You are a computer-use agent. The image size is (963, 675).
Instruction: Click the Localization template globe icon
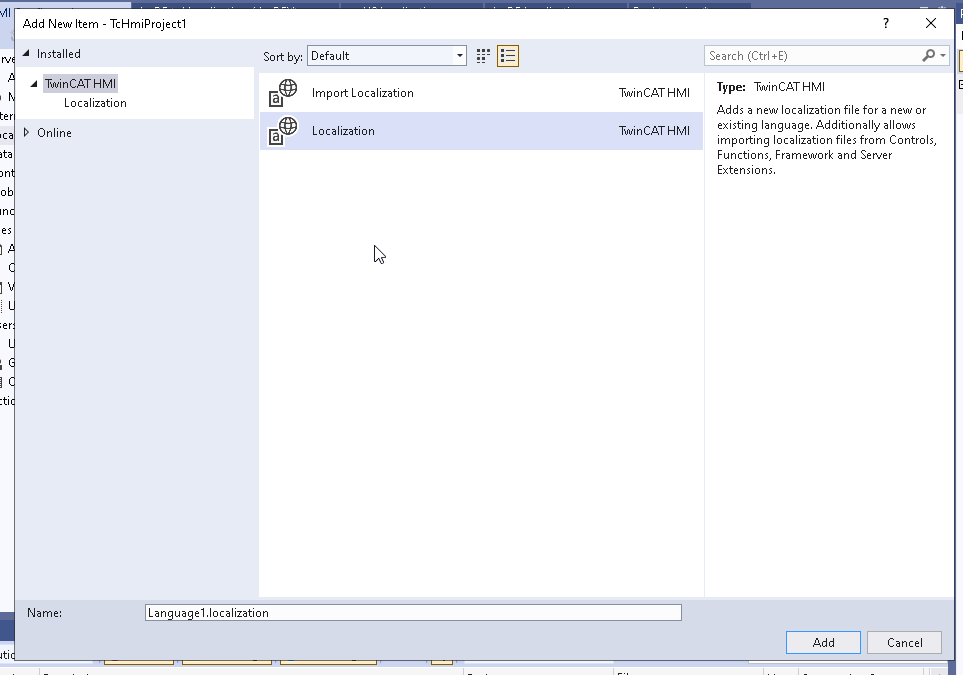(283, 131)
